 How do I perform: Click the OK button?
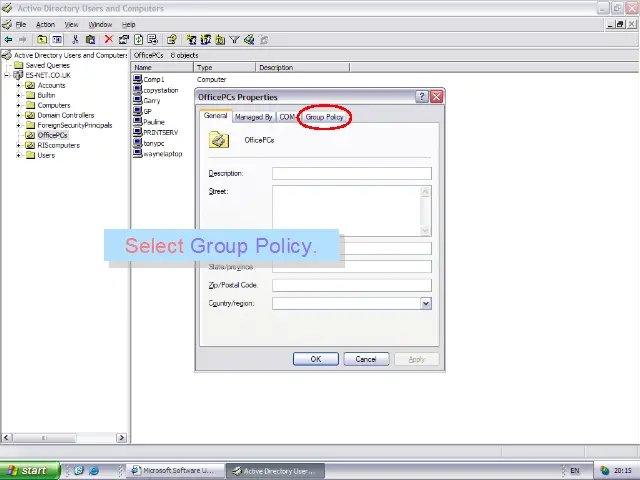pos(316,359)
